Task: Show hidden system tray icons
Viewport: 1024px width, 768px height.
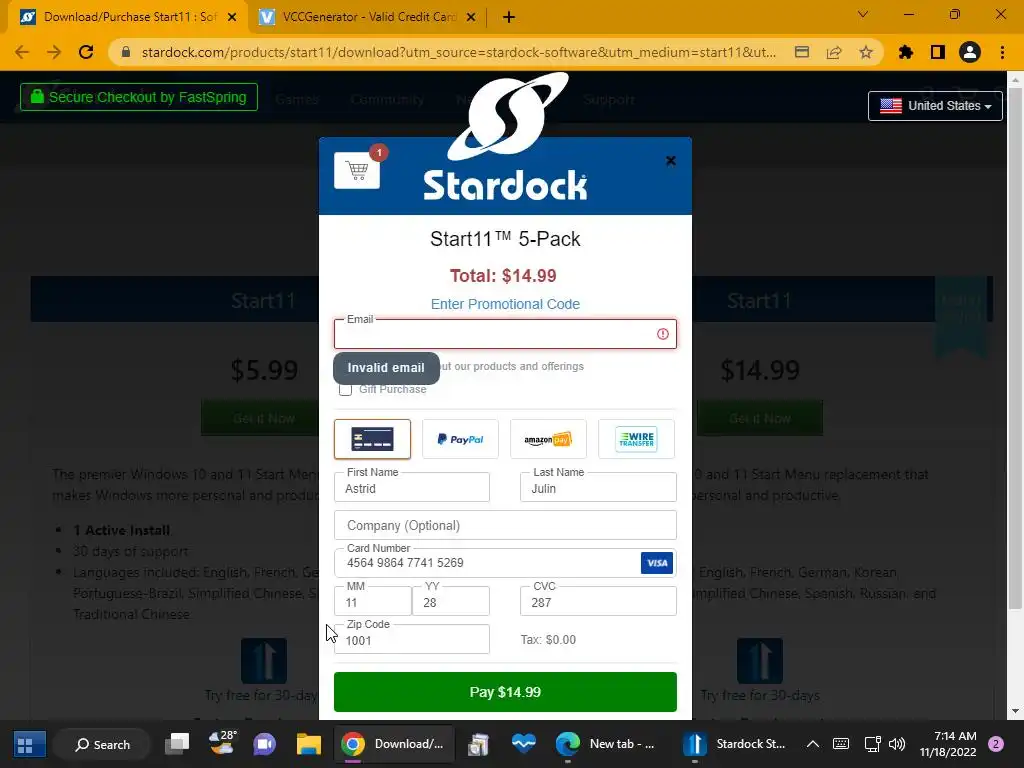Action: pyautogui.click(x=812, y=744)
